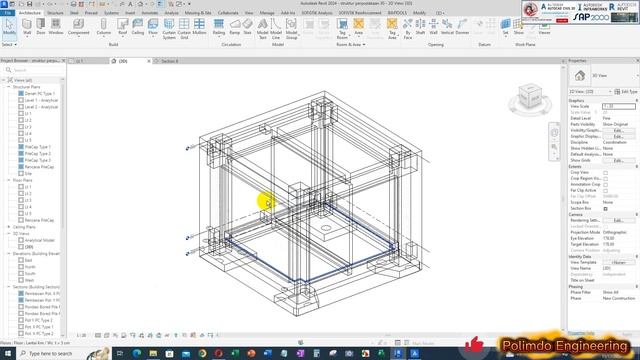
Task: Pick the Curtain Grid tool
Action: tap(184, 29)
